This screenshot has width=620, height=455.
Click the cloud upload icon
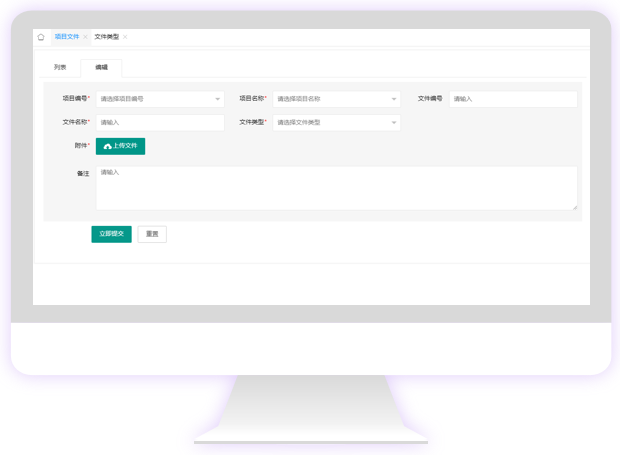tap(107, 146)
